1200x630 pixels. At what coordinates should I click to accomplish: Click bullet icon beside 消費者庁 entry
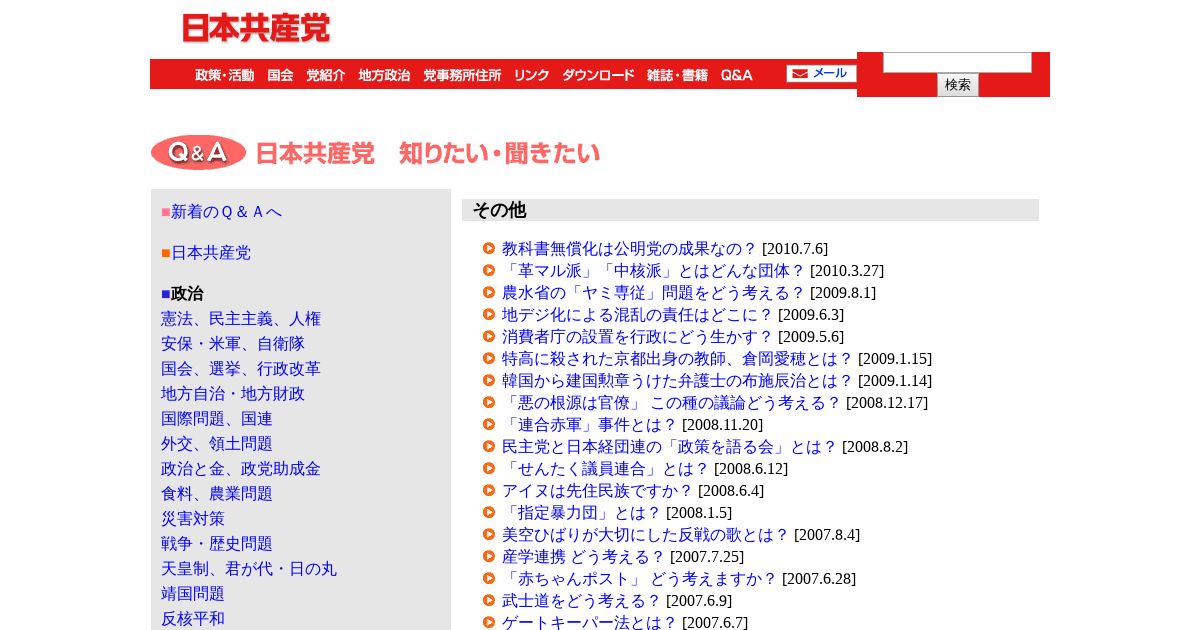coord(489,336)
